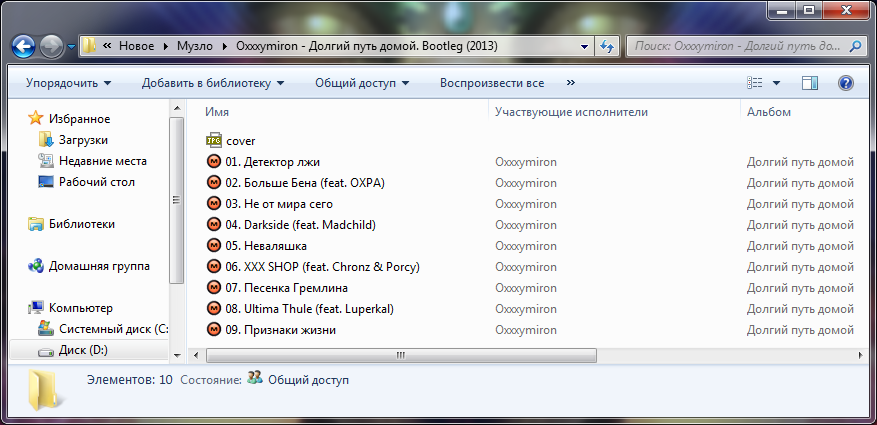Click the Библиотеки icon

coord(36,224)
